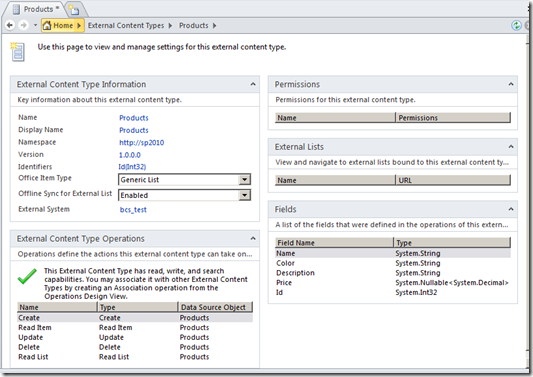This screenshot has width=533, height=377.
Task: Click System.Int32 type cell
Action: [x=416, y=293]
